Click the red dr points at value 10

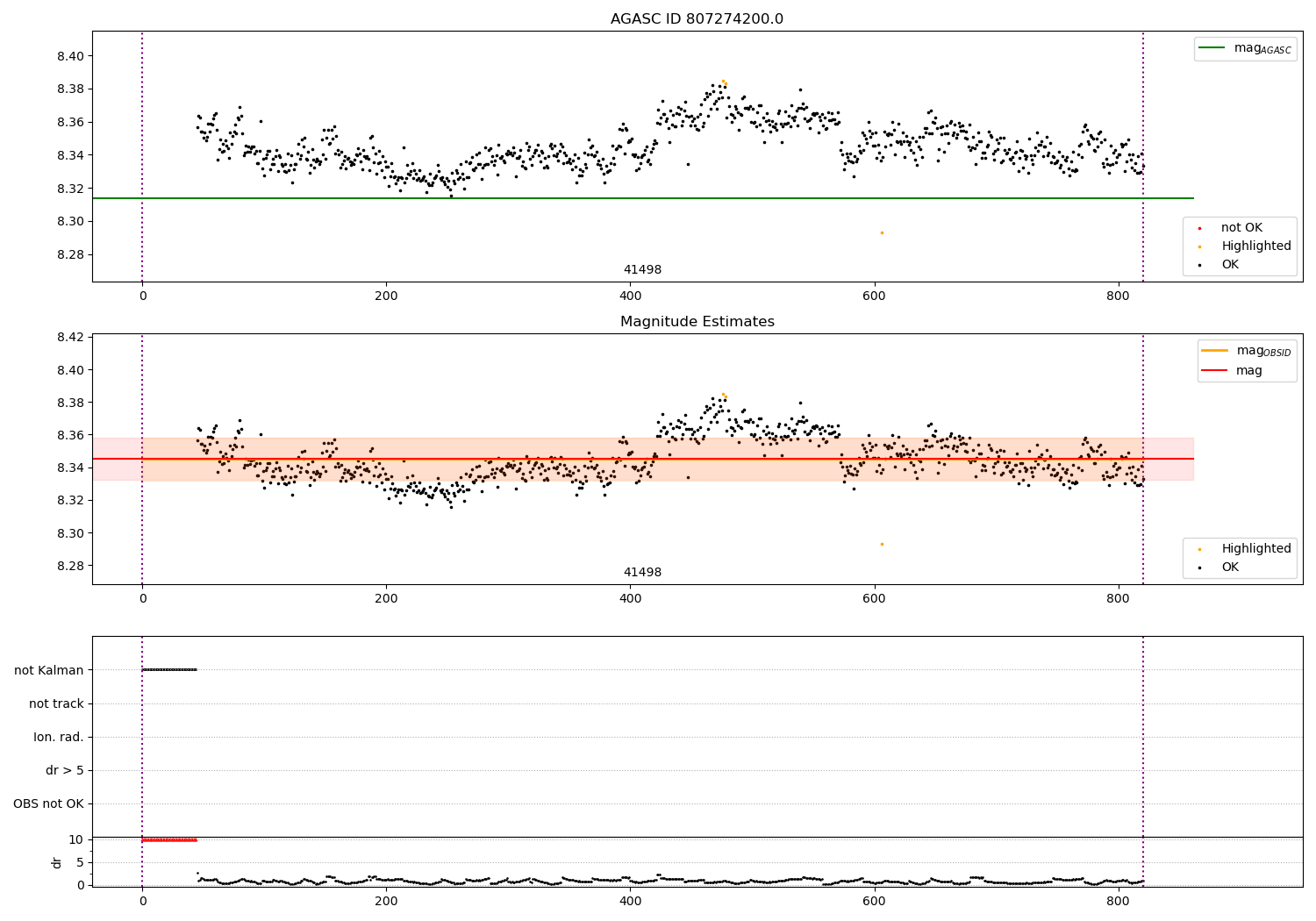[x=169, y=840]
